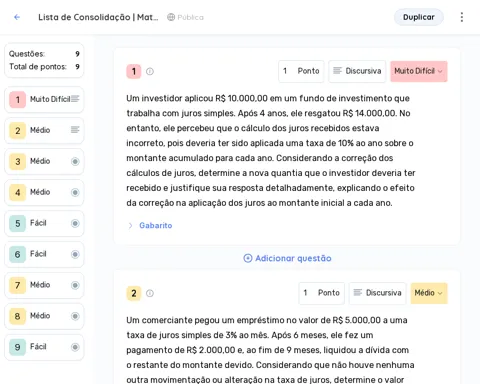Select question 7 Médio in sidebar

[44, 285]
